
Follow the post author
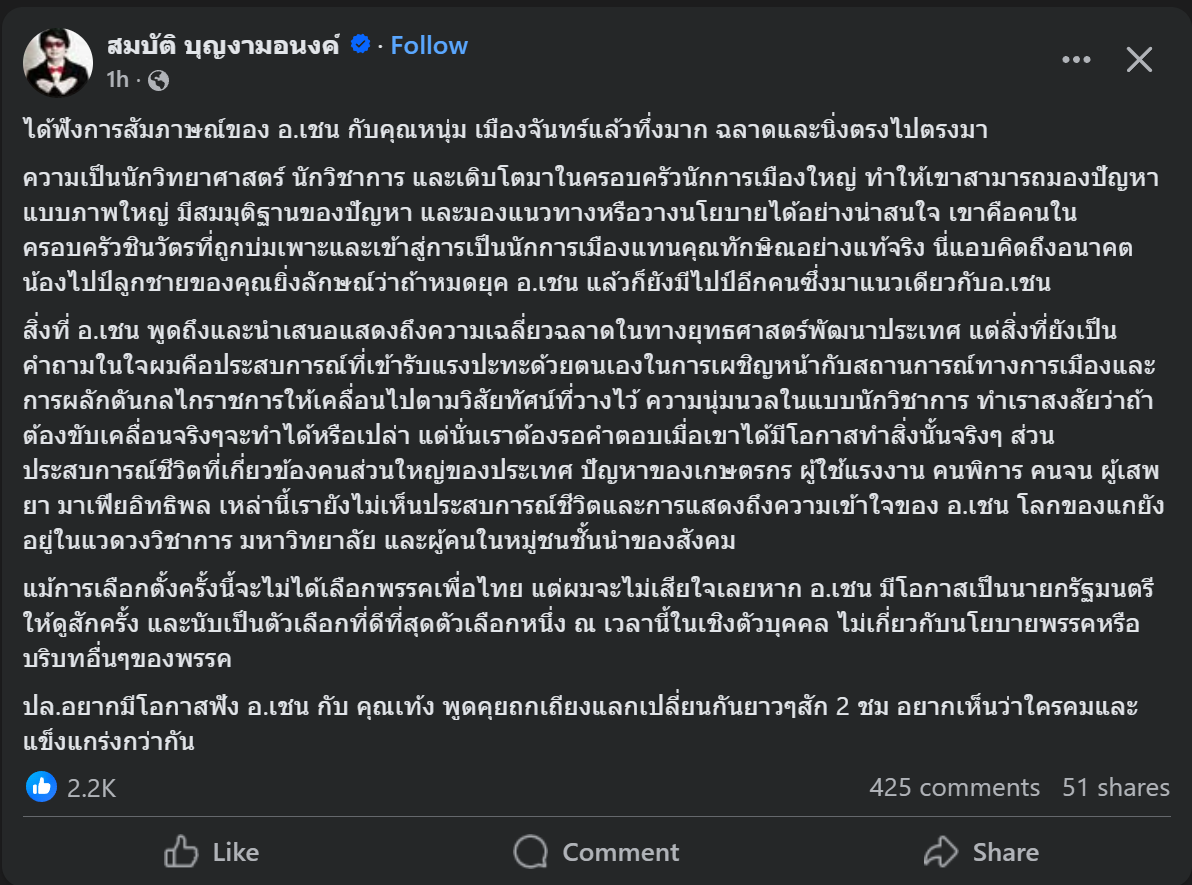(x=429, y=45)
